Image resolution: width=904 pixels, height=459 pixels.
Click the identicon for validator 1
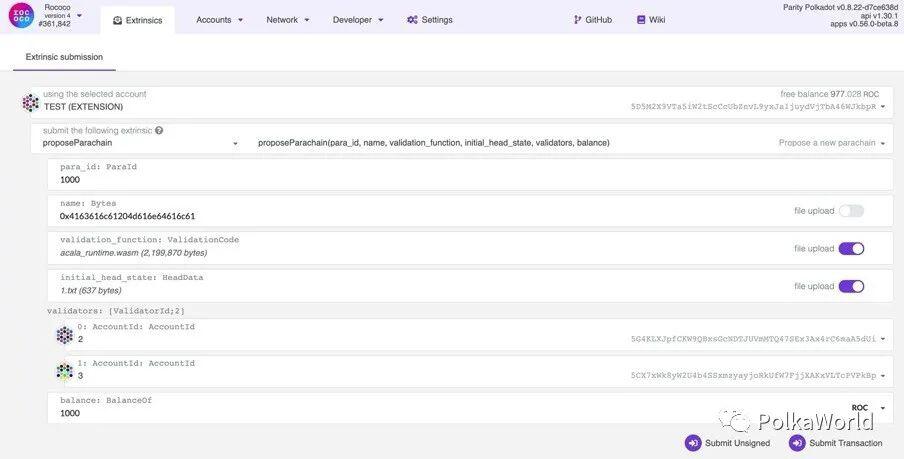coord(65,371)
